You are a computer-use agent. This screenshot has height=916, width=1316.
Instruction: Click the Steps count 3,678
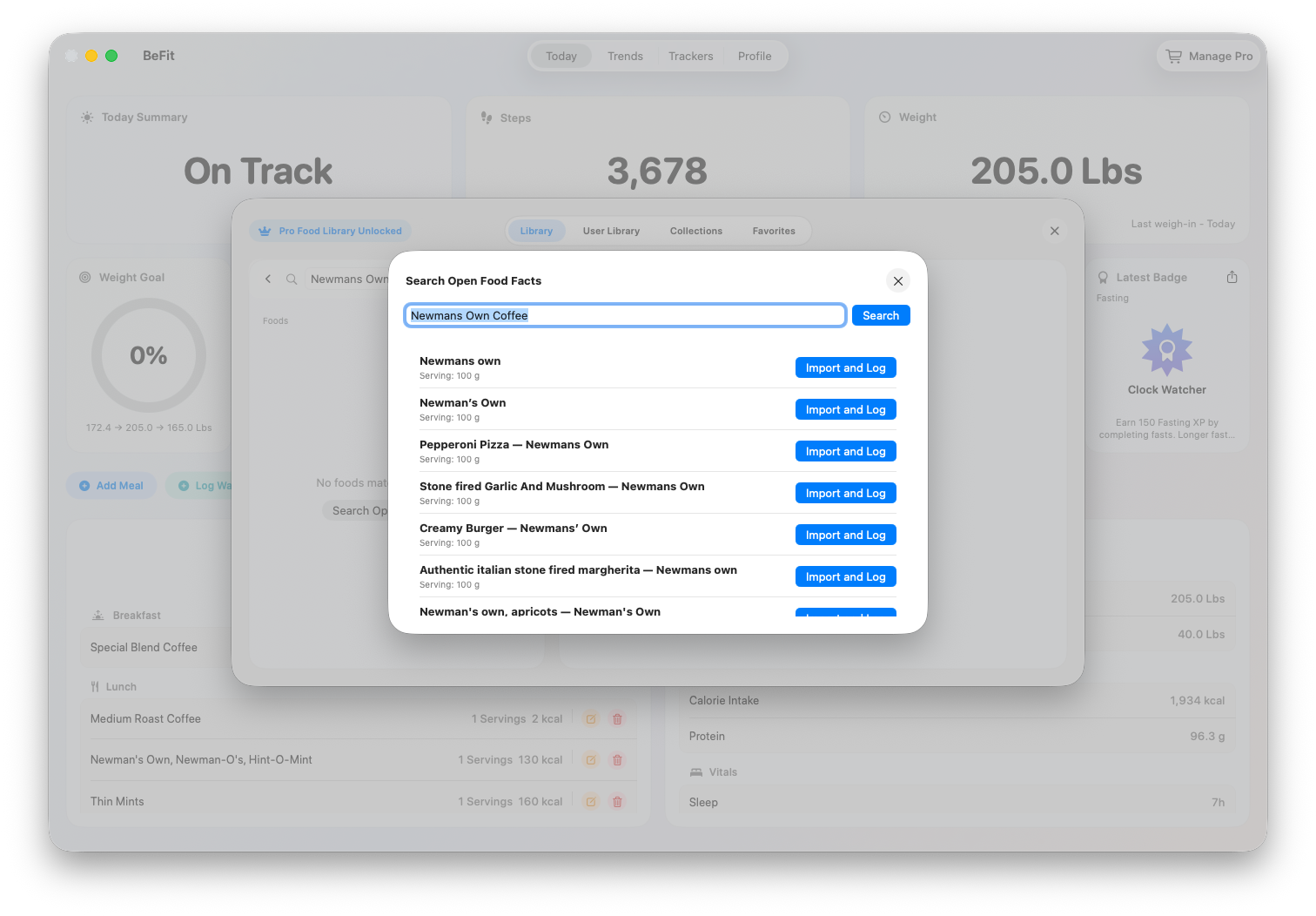tap(657, 171)
